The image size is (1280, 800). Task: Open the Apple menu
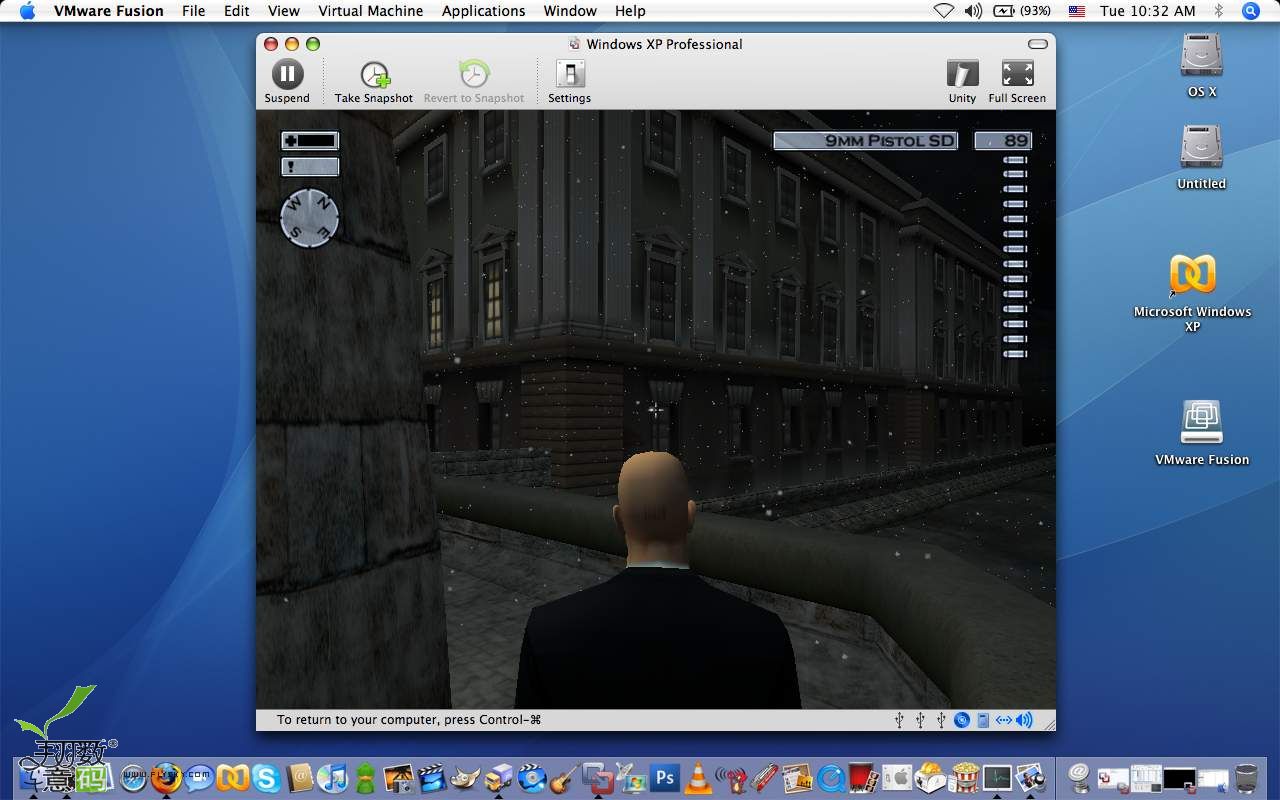(27, 11)
